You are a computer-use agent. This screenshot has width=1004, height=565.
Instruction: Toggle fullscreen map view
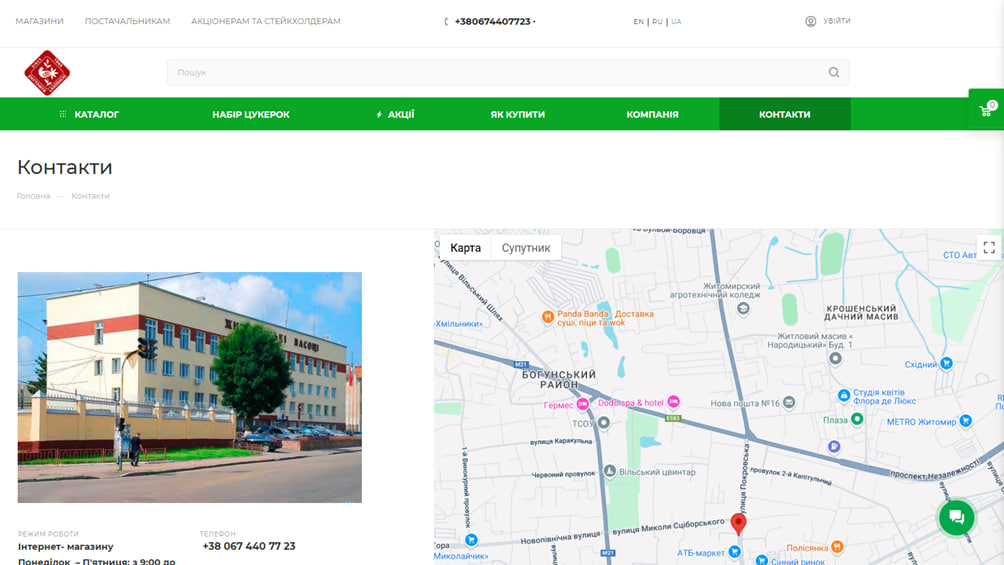(988, 248)
